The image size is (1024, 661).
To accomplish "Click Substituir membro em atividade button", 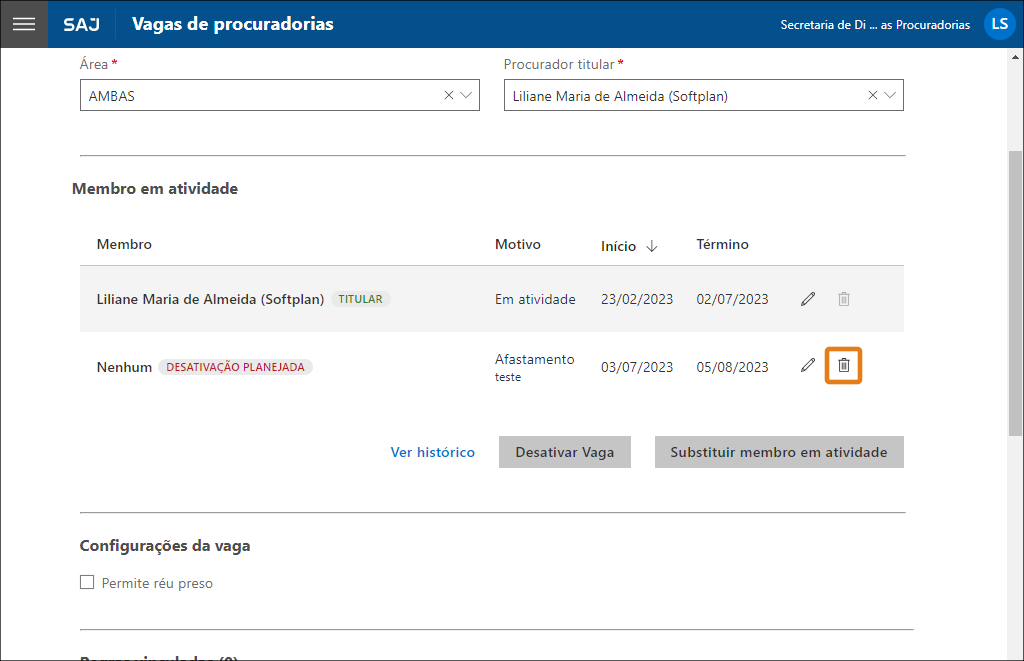I will 778,452.
